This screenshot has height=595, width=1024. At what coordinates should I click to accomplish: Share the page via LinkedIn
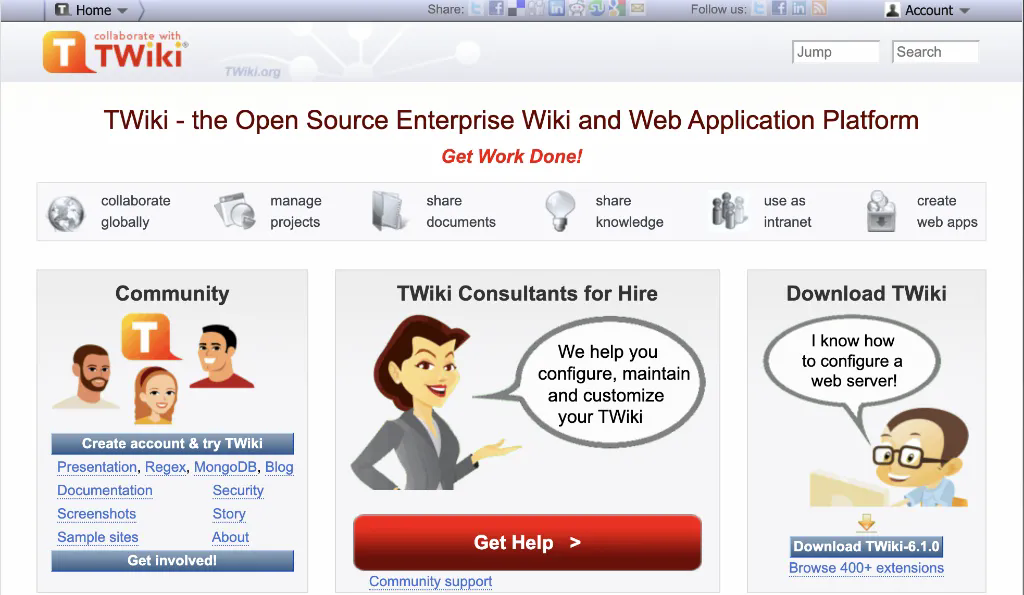coord(556,9)
